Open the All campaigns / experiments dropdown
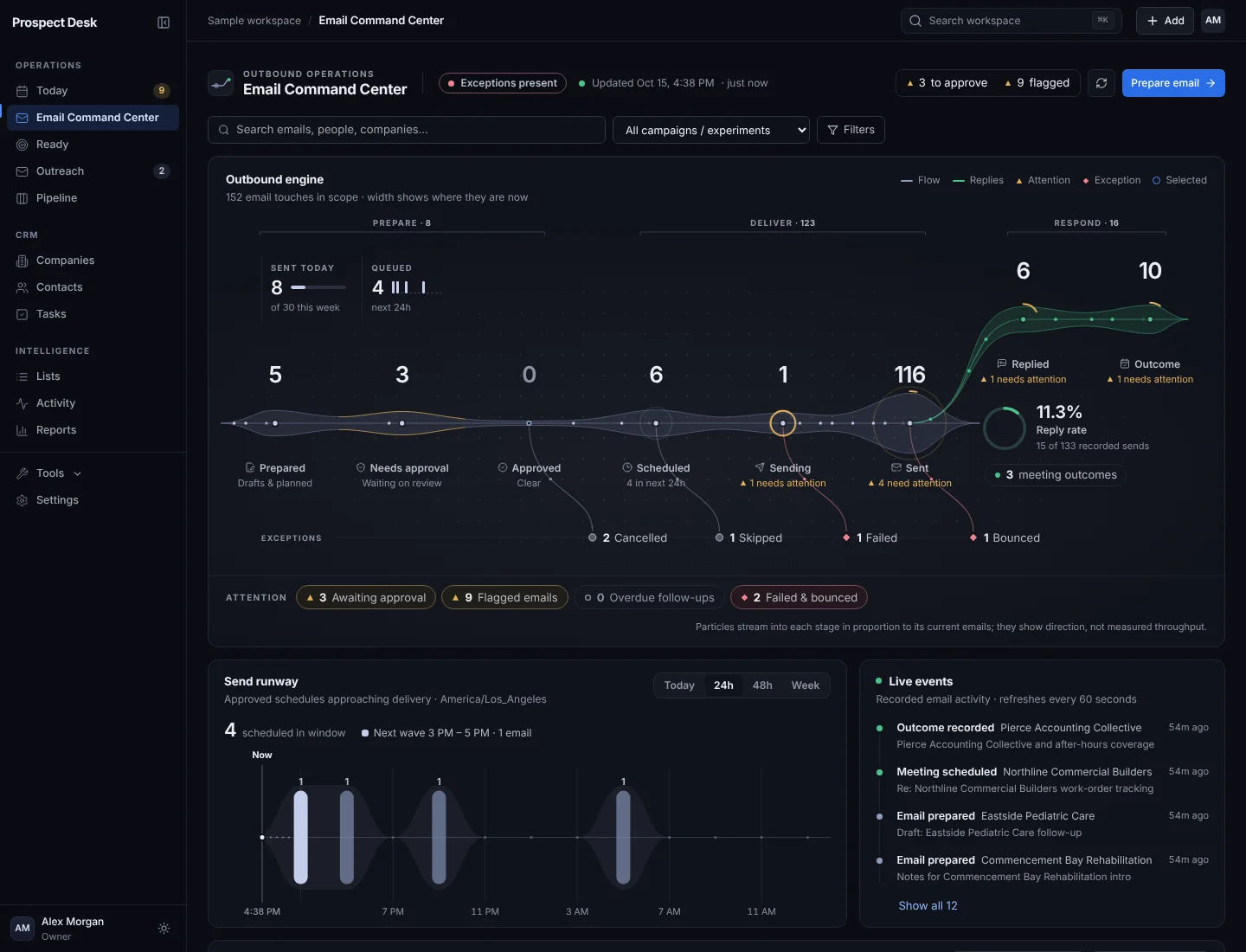The image size is (1246, 952). tap(711, 130)
